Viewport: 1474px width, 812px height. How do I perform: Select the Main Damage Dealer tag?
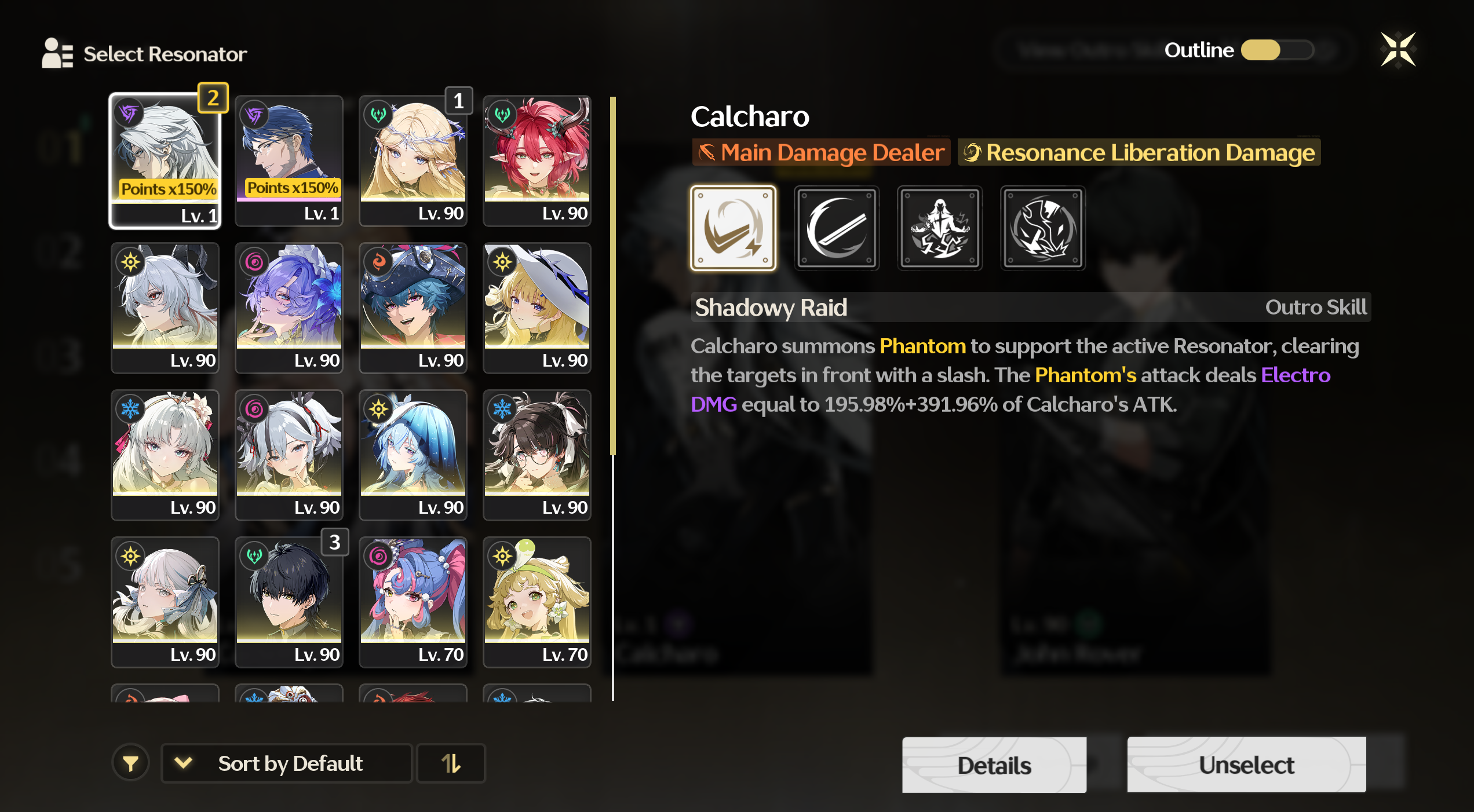click(x=821, y=152)
